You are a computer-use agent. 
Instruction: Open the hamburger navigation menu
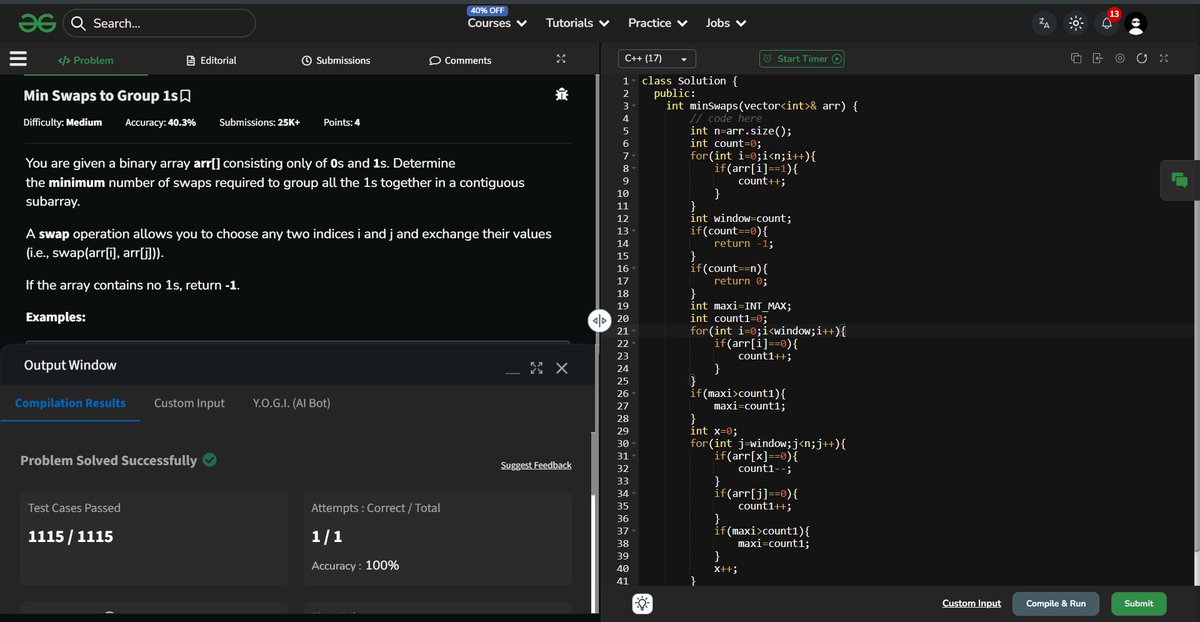click(x=17, y=59)
